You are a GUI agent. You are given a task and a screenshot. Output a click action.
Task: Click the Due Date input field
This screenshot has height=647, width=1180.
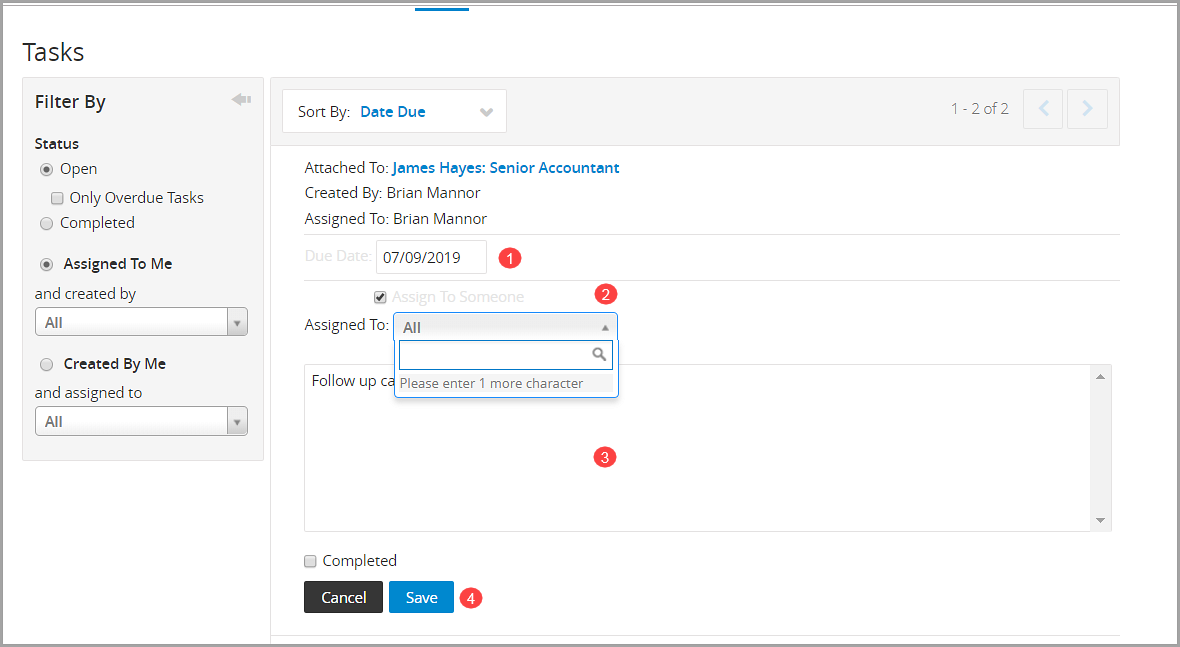coord(431,257)
